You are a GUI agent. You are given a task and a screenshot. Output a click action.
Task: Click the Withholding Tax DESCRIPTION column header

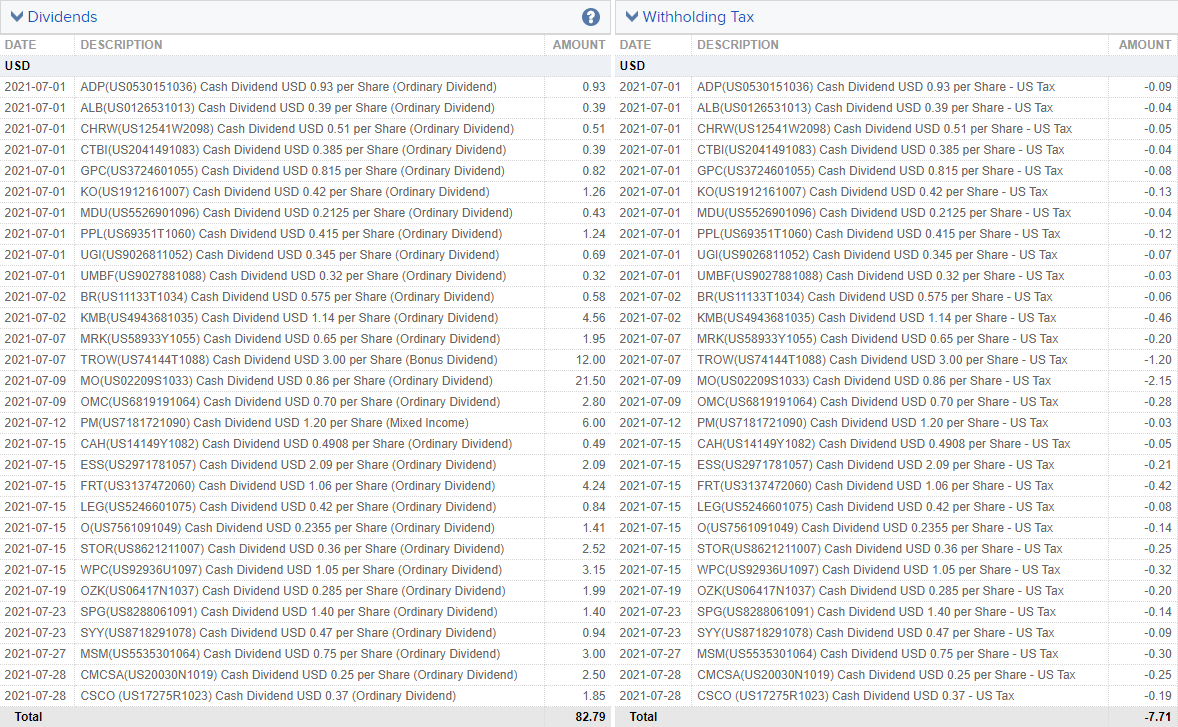[x=738, y=45]
